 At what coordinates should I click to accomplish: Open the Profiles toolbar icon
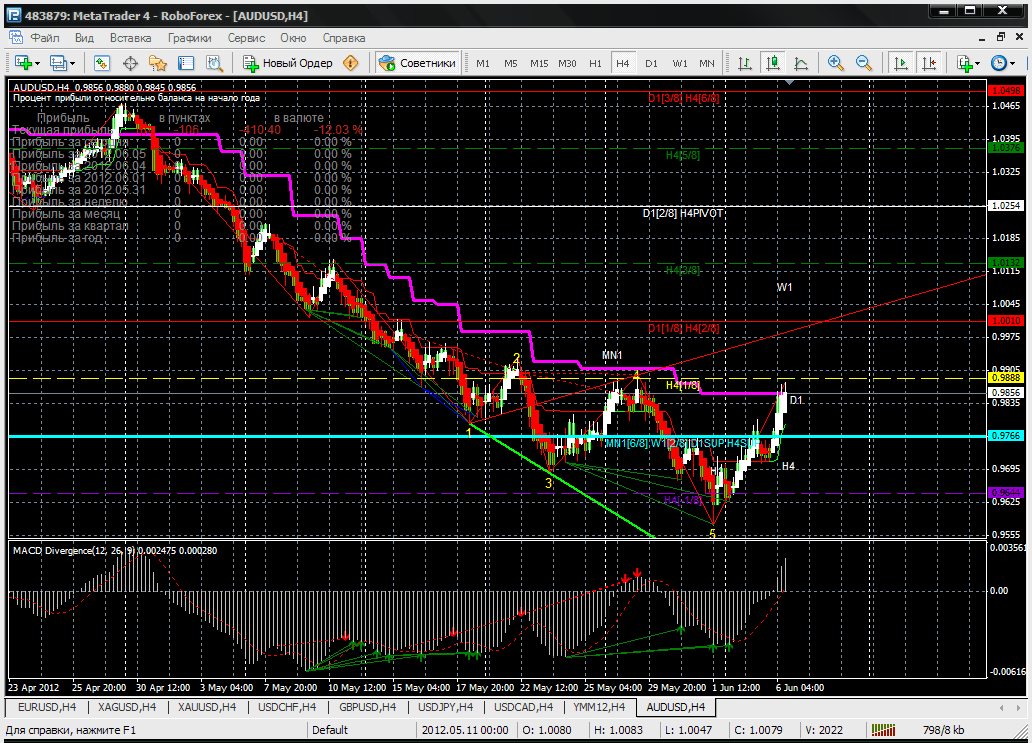click(58, 63)
